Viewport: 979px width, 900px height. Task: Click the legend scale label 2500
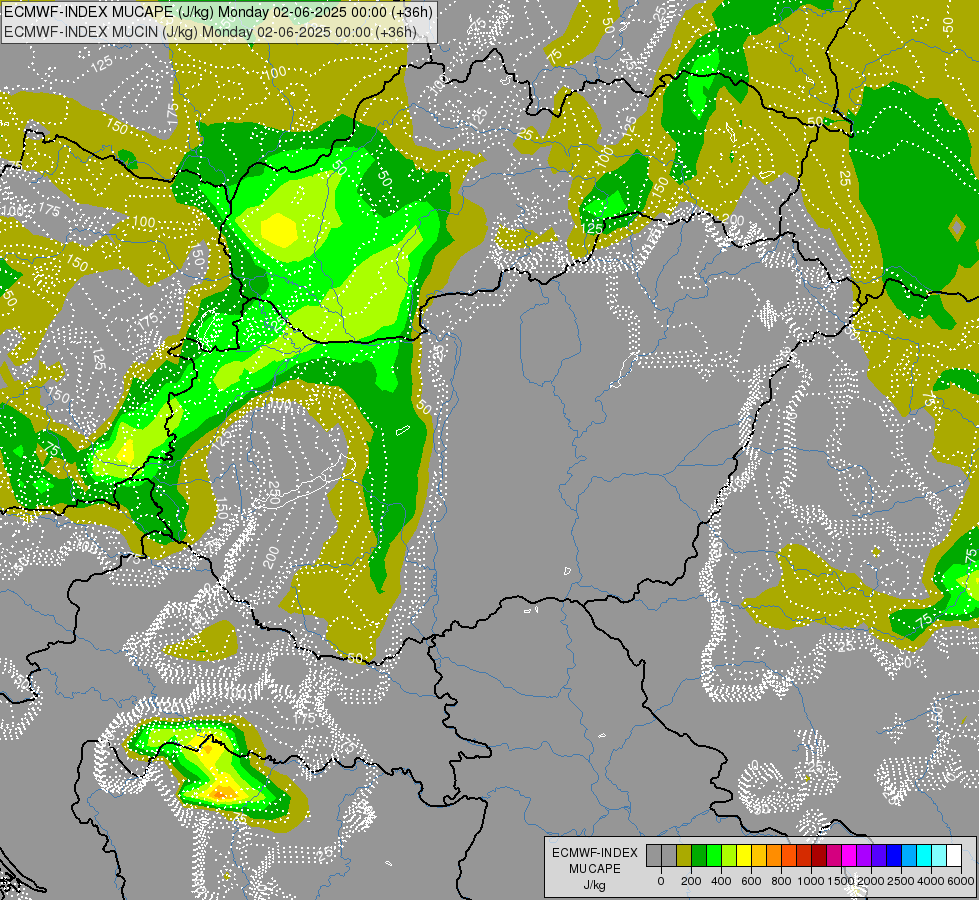(x=901, y=881)
